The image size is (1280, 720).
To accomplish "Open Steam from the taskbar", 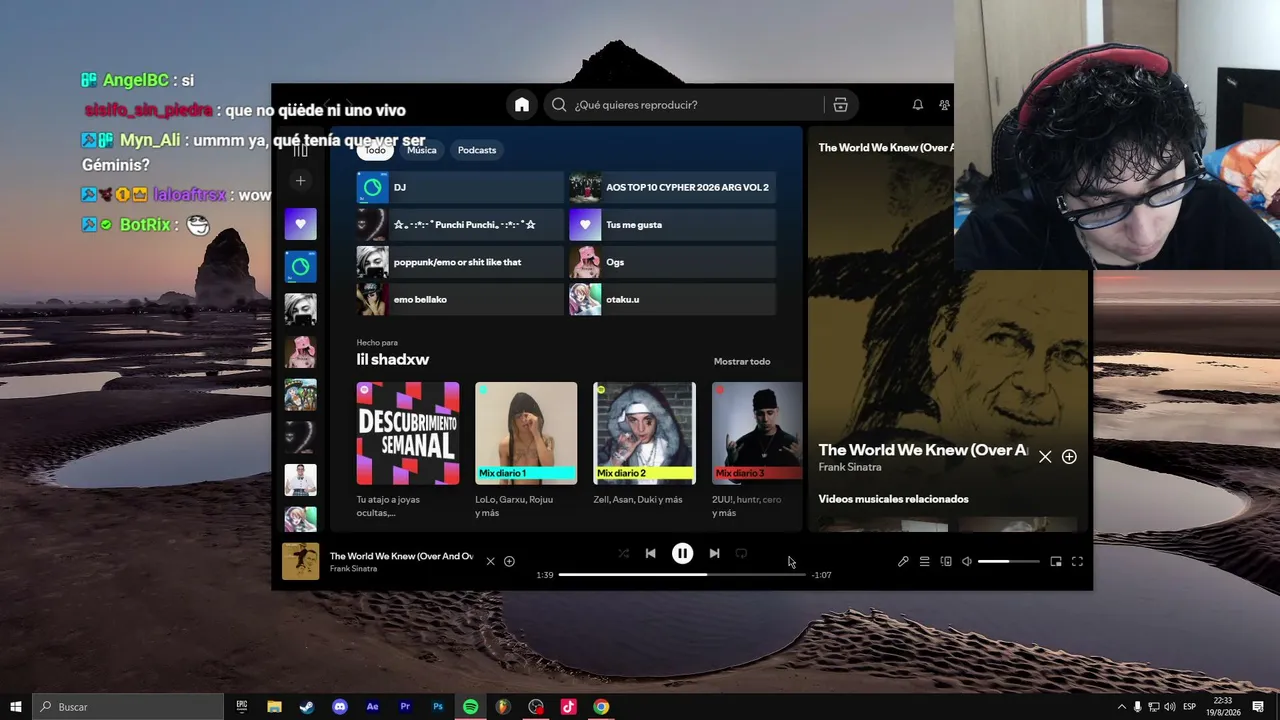I will [x=307, y=707].
